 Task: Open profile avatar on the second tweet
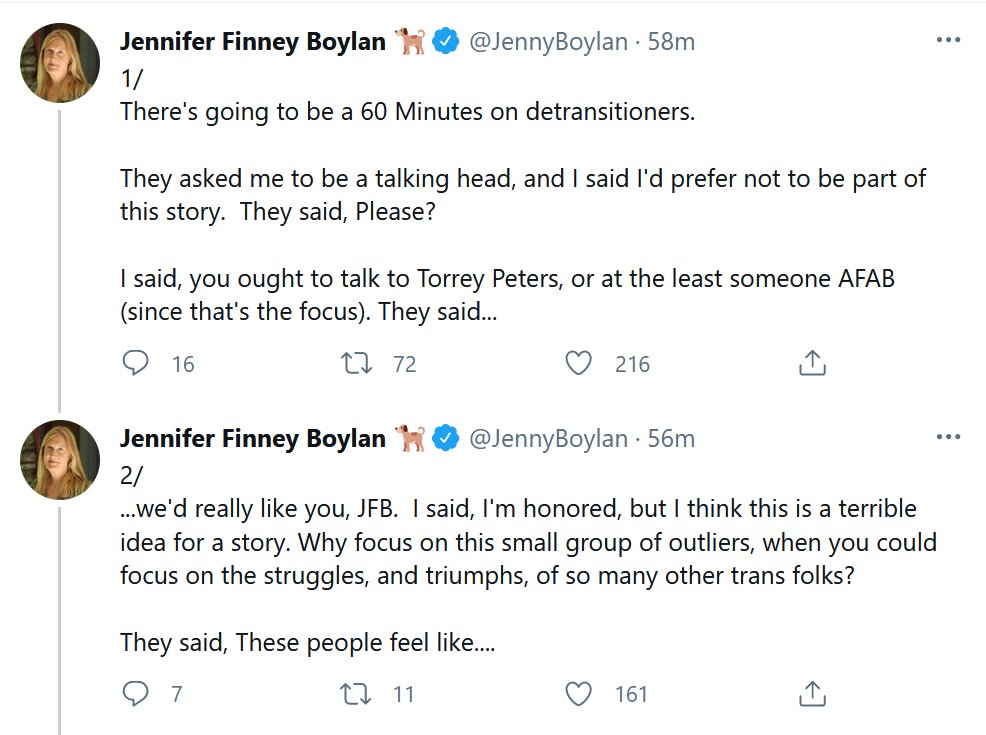pyautogui.click(x=60, y=460)
